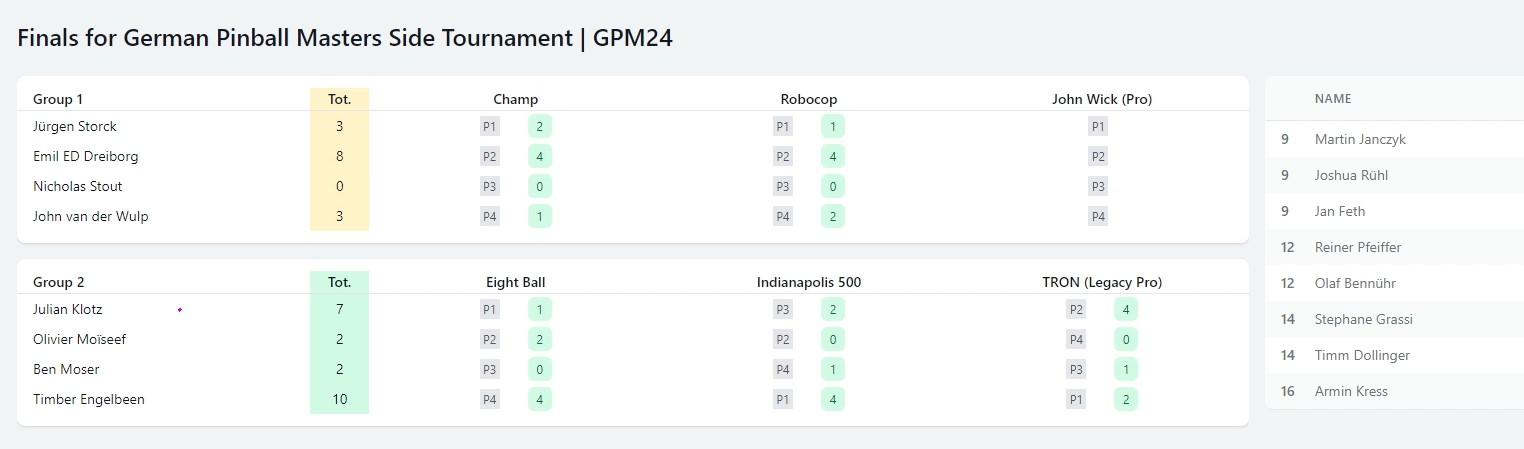Screen dimensions: 1524x449
Task: Select Stephane Grassi in the standings list
Action: 1362,319
